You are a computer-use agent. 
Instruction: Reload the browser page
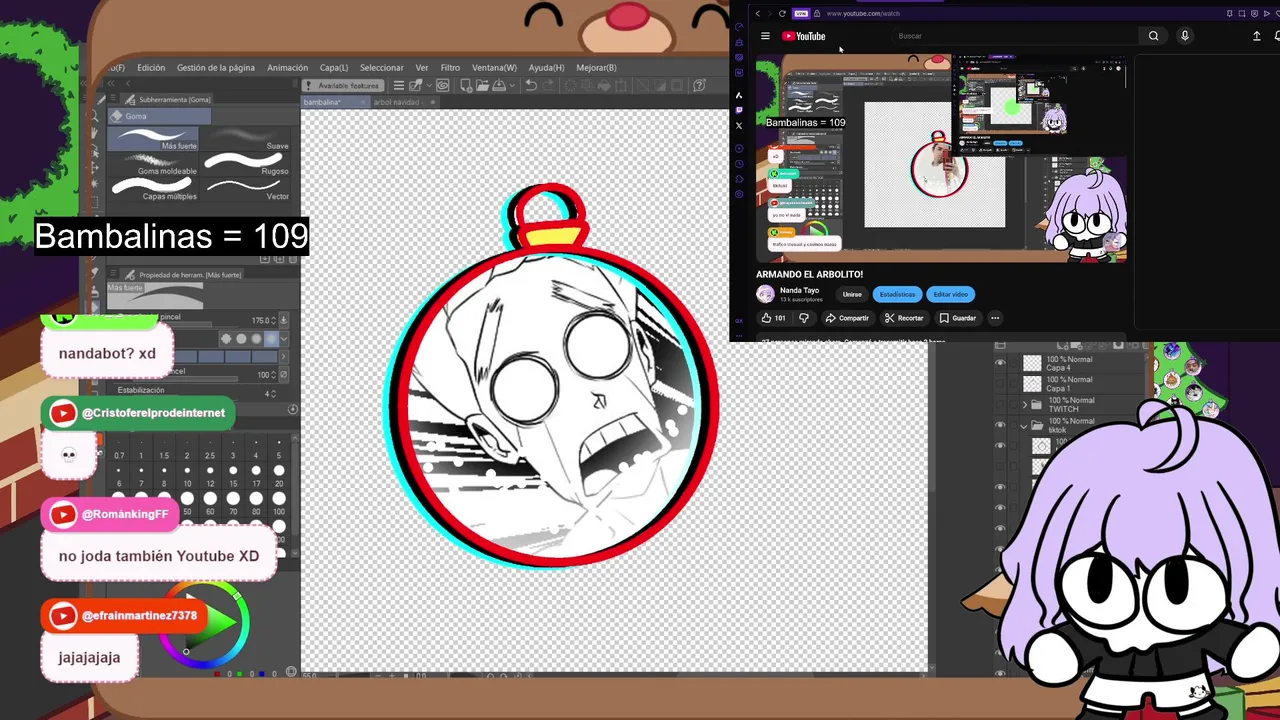pos(782,13)
